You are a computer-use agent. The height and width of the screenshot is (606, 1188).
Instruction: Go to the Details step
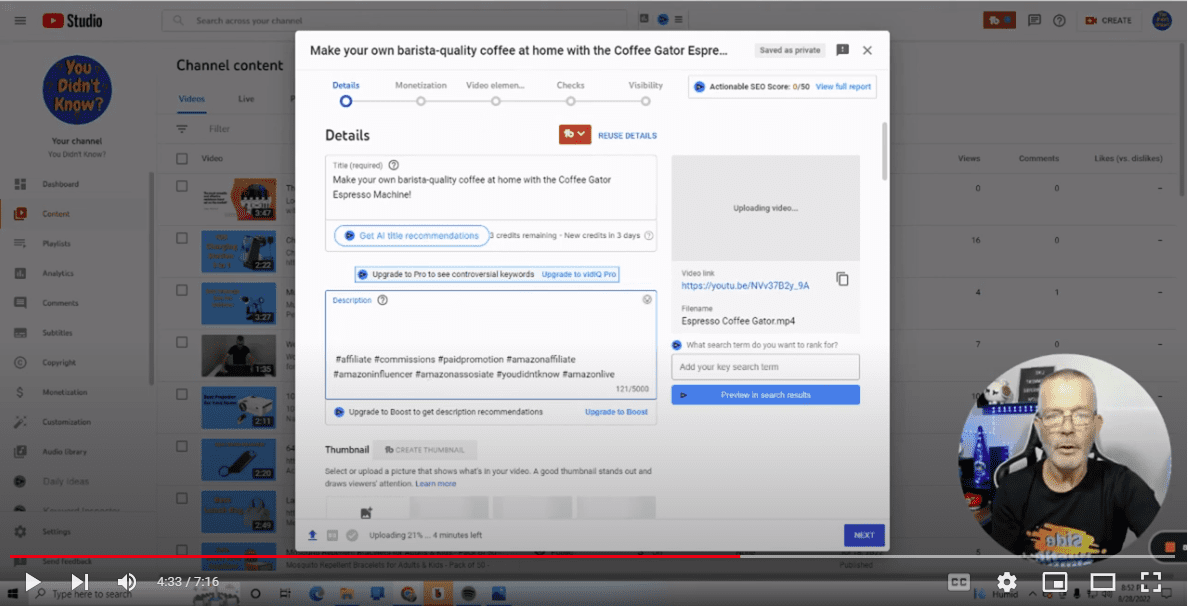click(345, 92)
